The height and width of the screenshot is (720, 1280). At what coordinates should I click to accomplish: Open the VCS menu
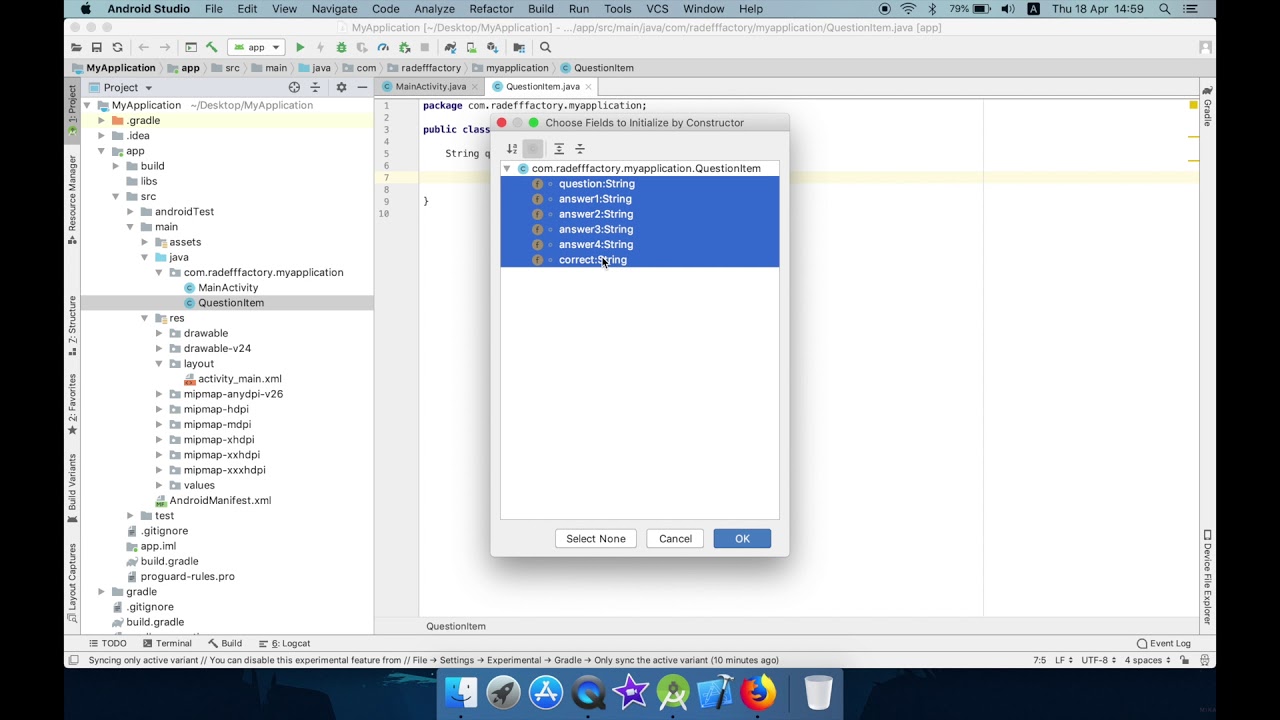[657, 9]
